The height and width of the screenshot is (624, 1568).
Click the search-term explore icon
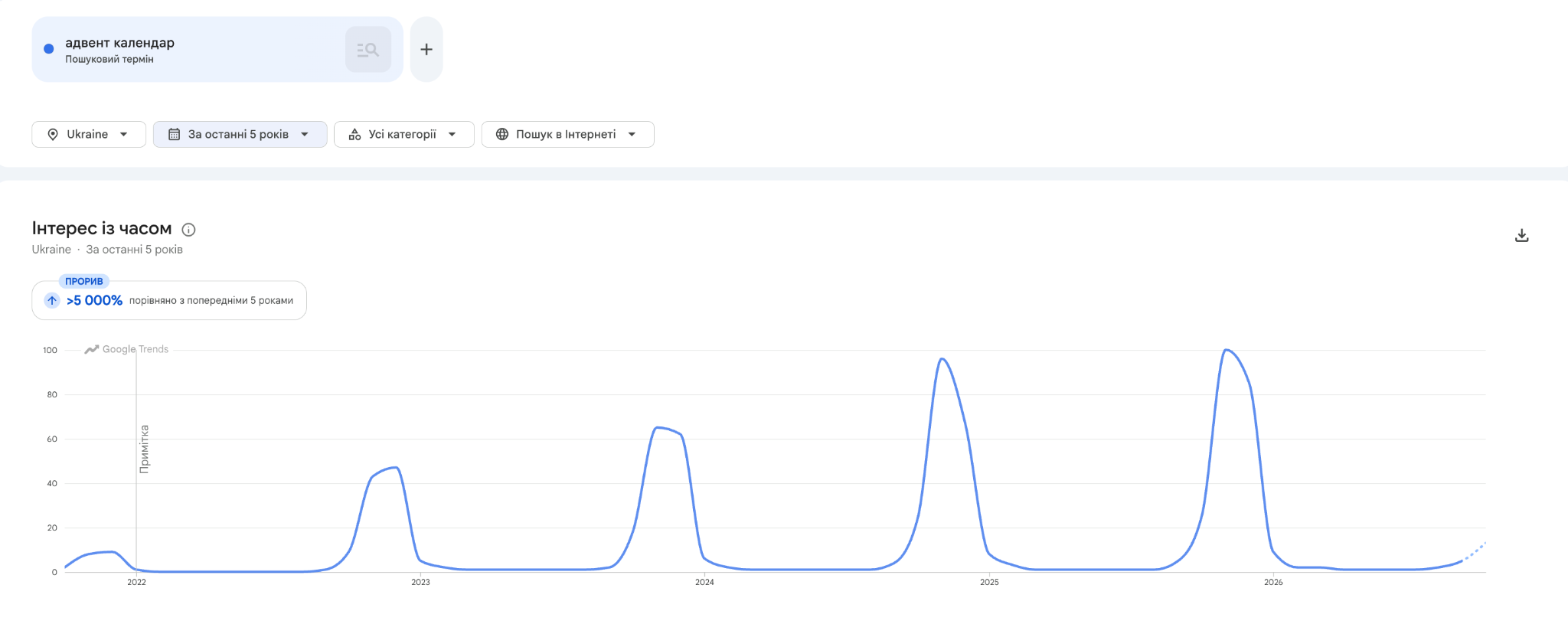pyautogui.click(x=368, y=50)
